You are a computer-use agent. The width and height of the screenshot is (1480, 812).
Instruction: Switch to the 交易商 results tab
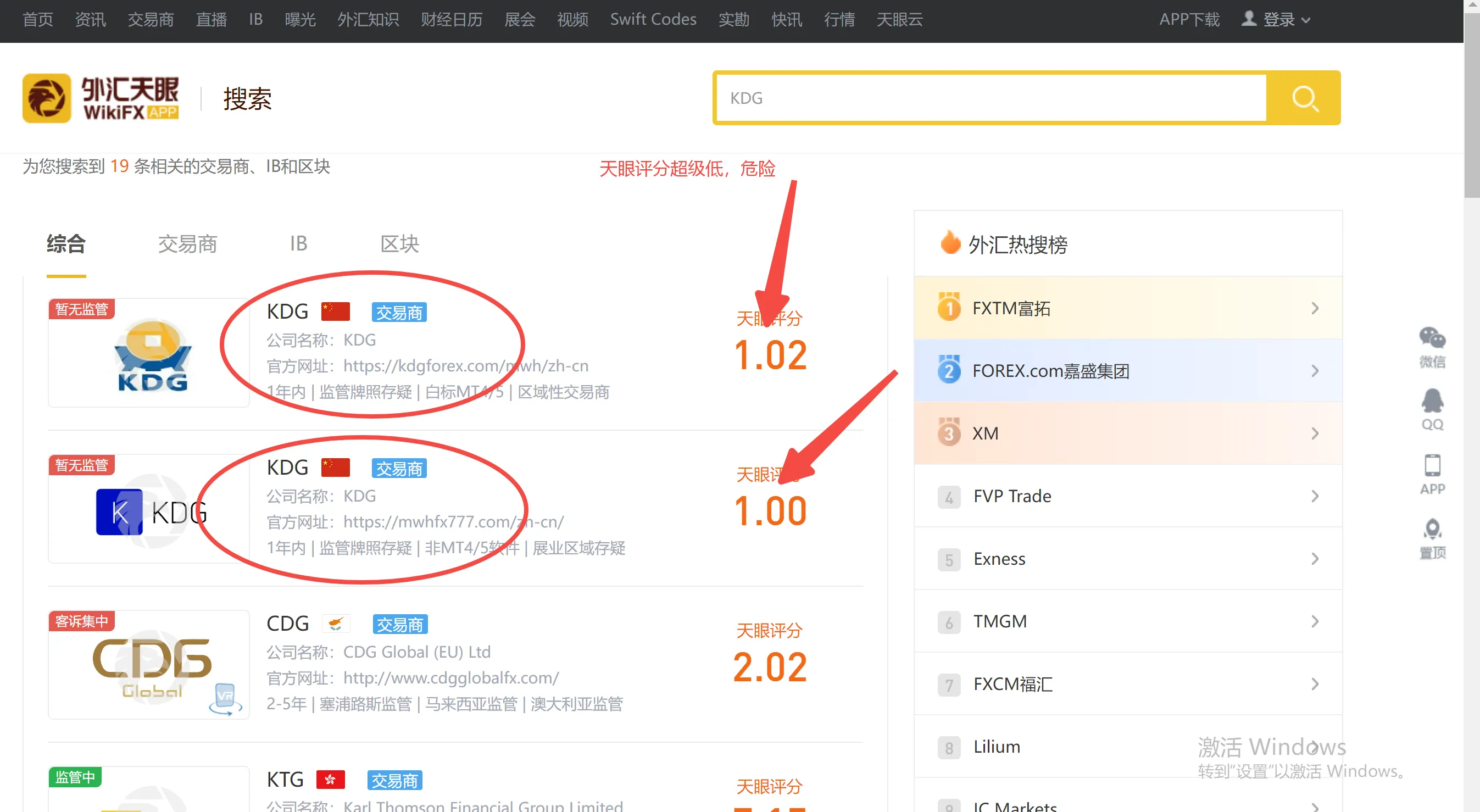(x=188, y=244)
